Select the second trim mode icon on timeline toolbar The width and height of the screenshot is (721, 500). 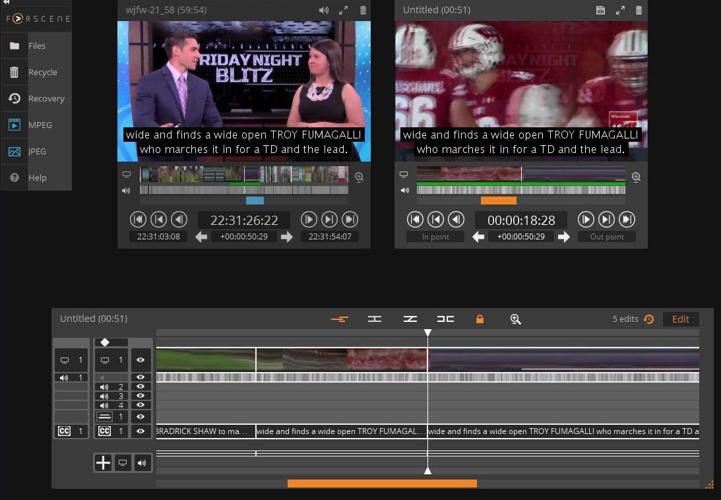click(x=375, y=319)
